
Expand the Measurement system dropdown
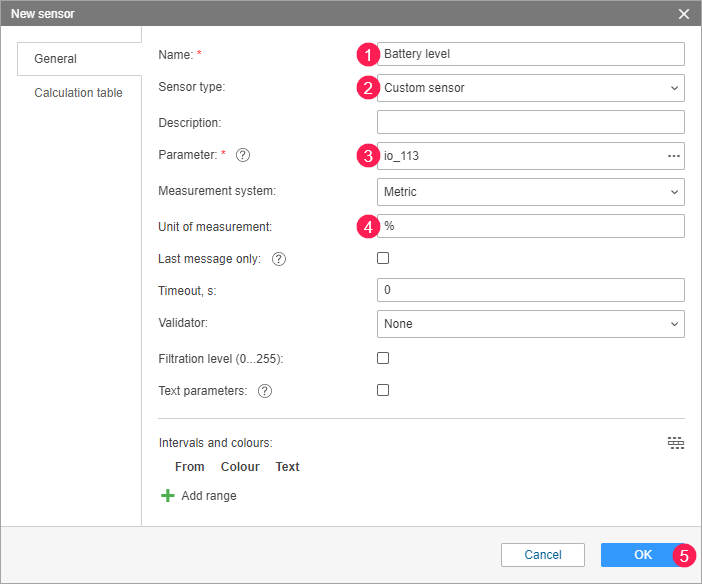(x=530, y=191)
